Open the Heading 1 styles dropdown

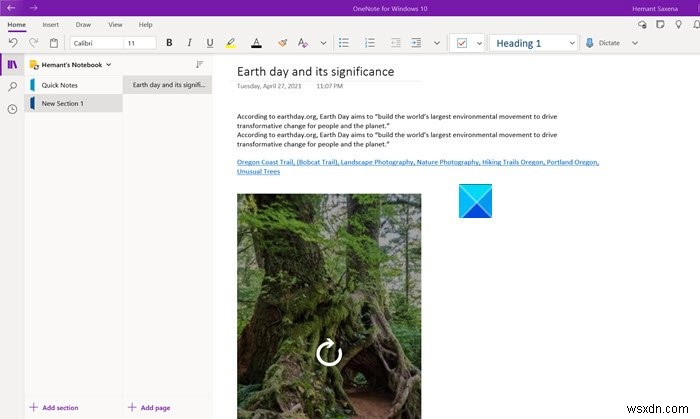(x=534, y=43)
